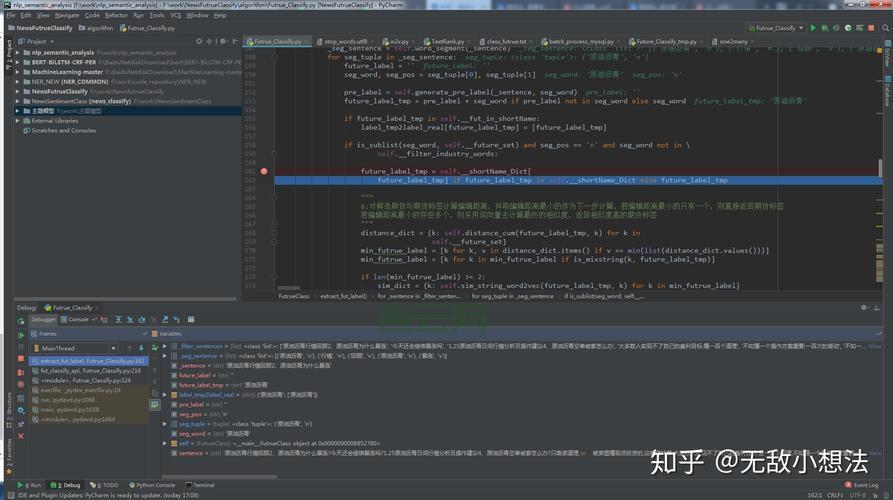Expand the NewsFutrueClassify tree node
This screenshot has width=893, height=500.
(x=18, y=92)
